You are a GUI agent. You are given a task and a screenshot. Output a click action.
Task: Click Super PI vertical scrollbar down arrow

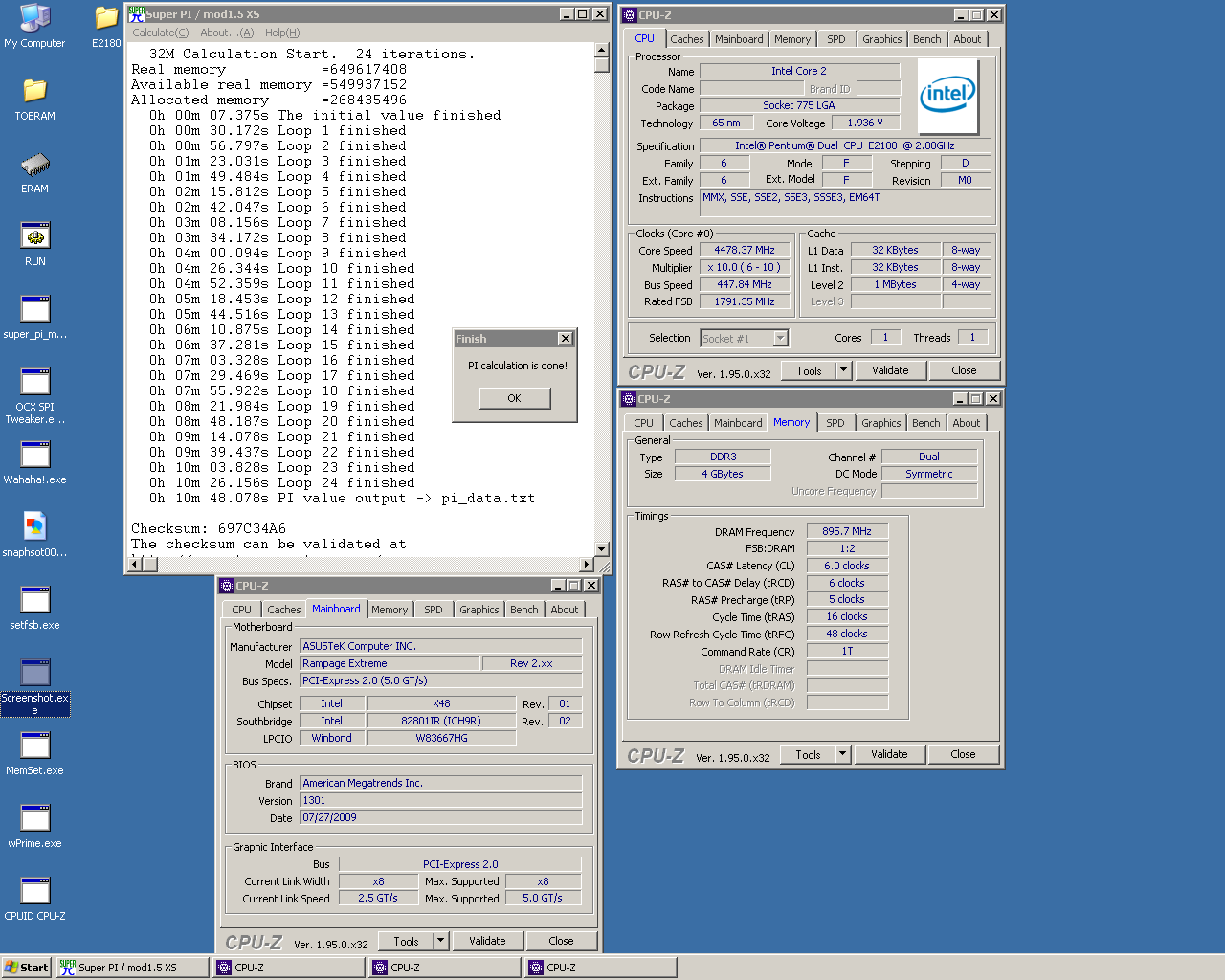click(x=602, y=549)
